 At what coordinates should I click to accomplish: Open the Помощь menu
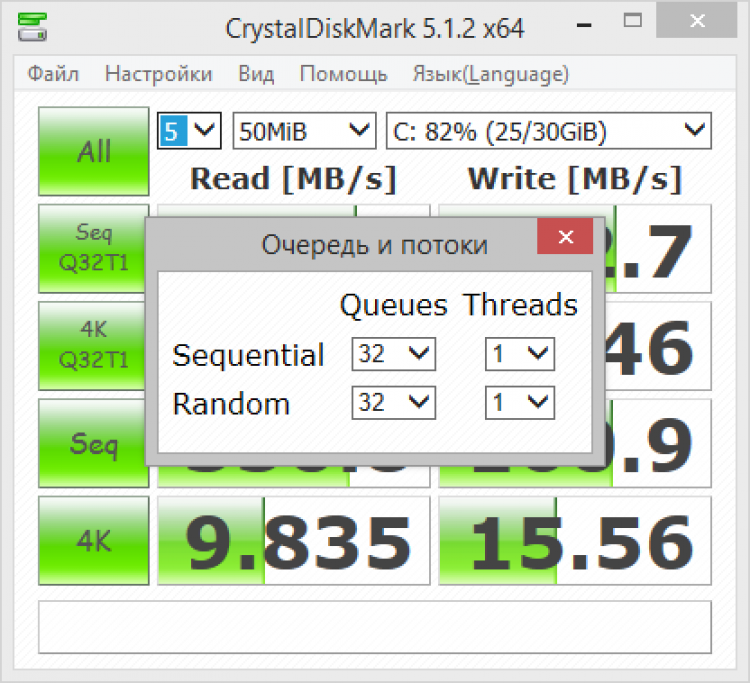click(x=343, y=74)
